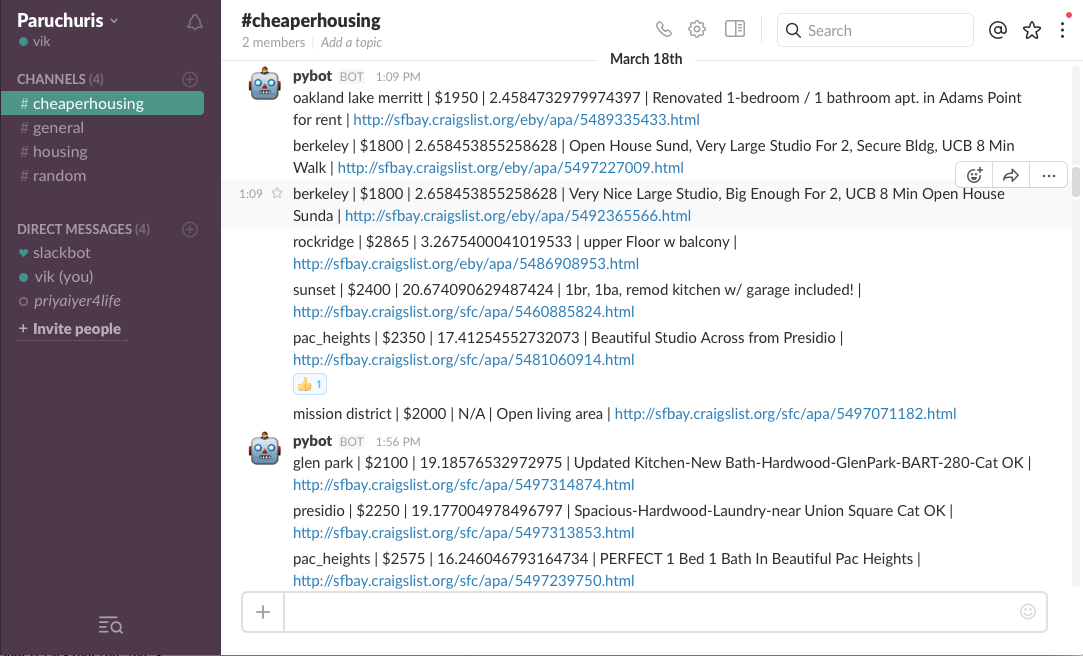The width and height of the screenshot is (1083, 656).
Task: Toggle the channel details pane
Action: click(734, 28)
